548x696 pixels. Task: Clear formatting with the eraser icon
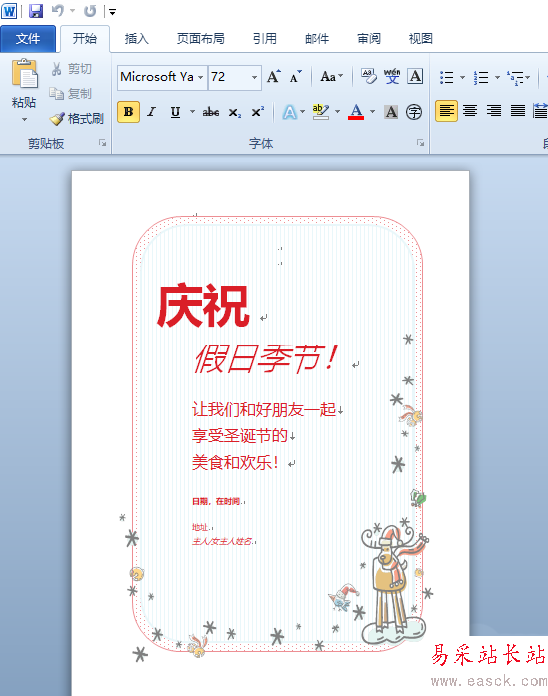[369, 77]
